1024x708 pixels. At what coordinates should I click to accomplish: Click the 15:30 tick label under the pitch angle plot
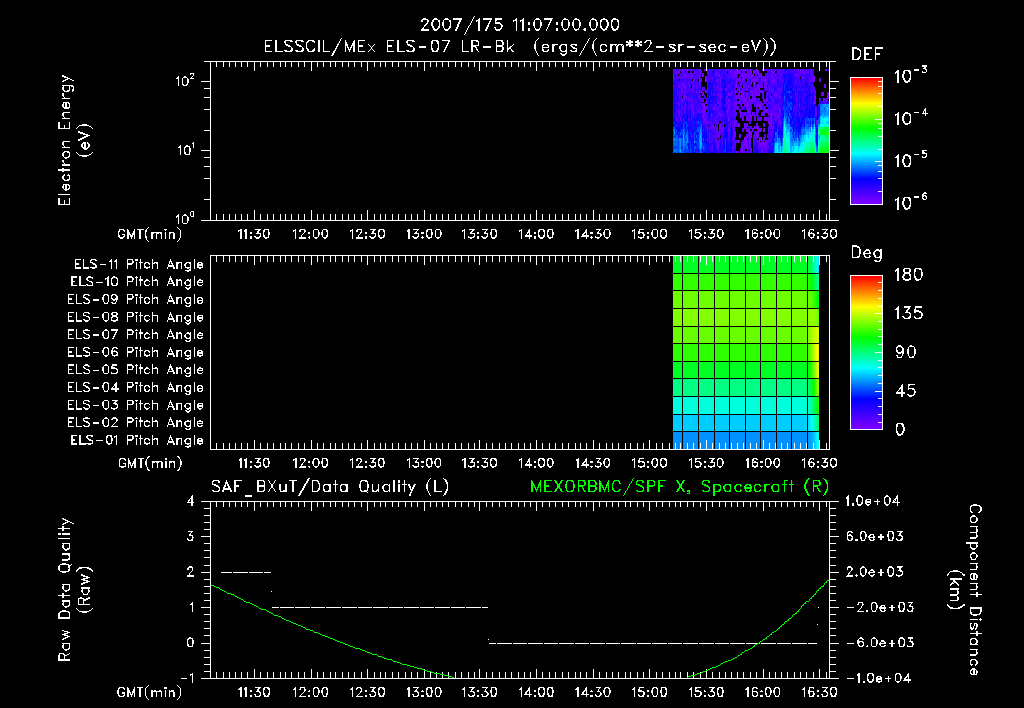tap(706, 464)
